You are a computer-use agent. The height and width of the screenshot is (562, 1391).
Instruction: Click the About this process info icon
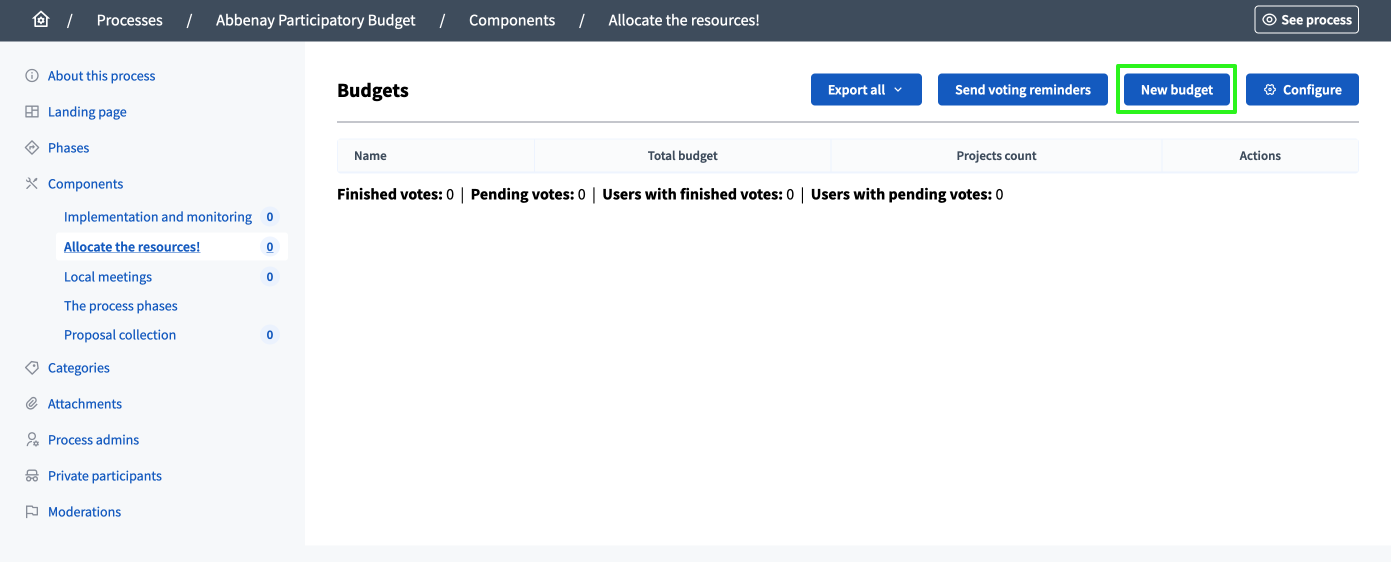click(32, 76)
